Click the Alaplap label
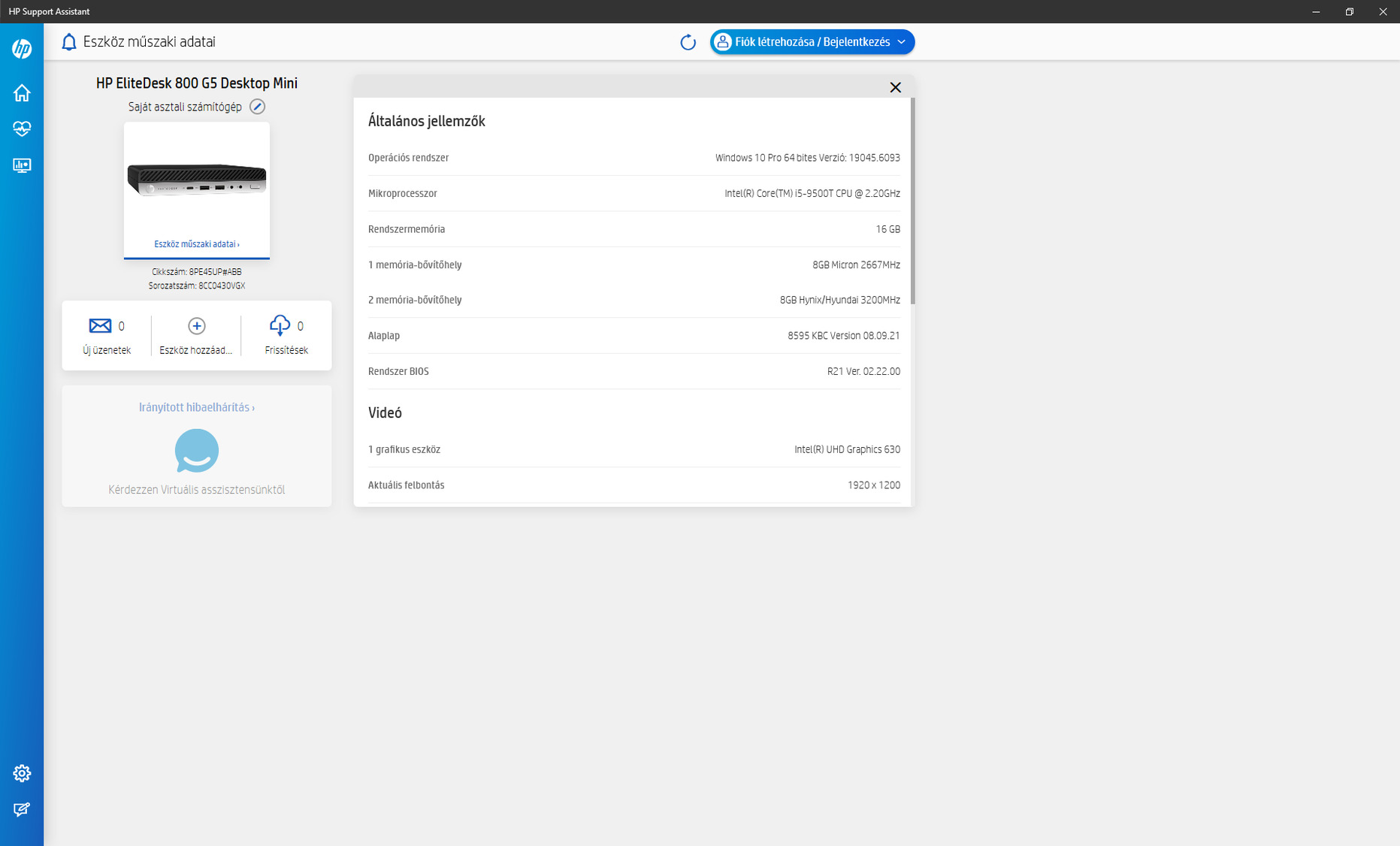Viewport: 1400px width, 846px height. 384,336
